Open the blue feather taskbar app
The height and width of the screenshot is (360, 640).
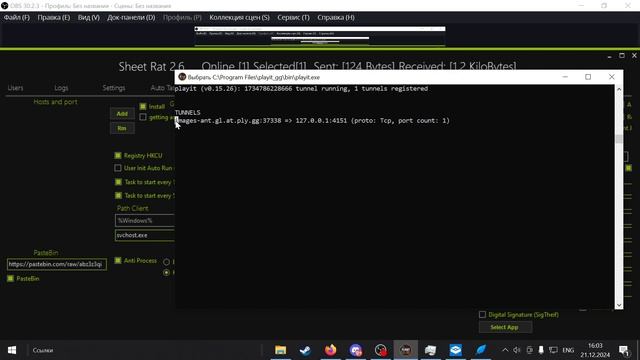click(x=481, y=350)
